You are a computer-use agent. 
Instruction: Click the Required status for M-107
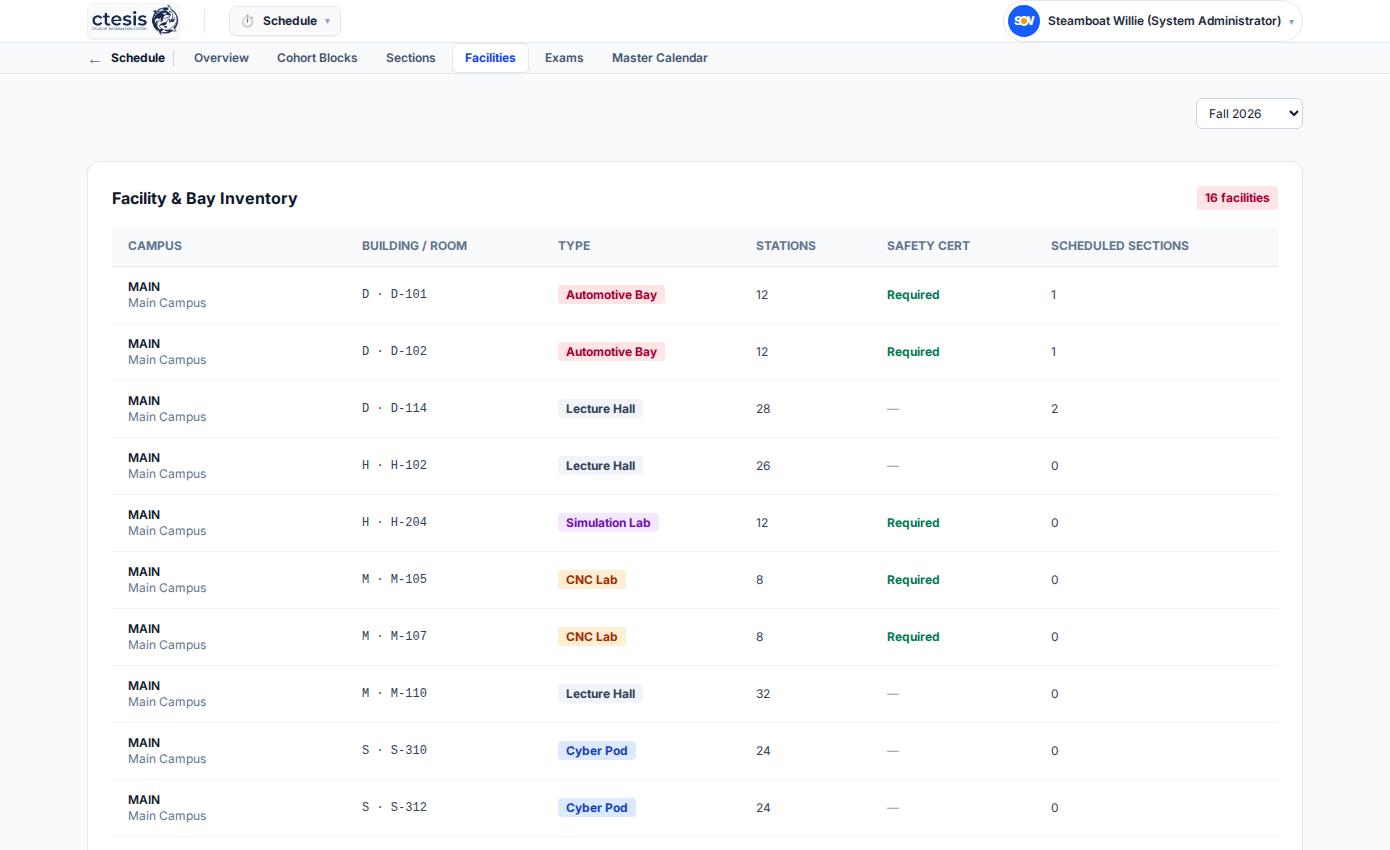coord(913,637)
